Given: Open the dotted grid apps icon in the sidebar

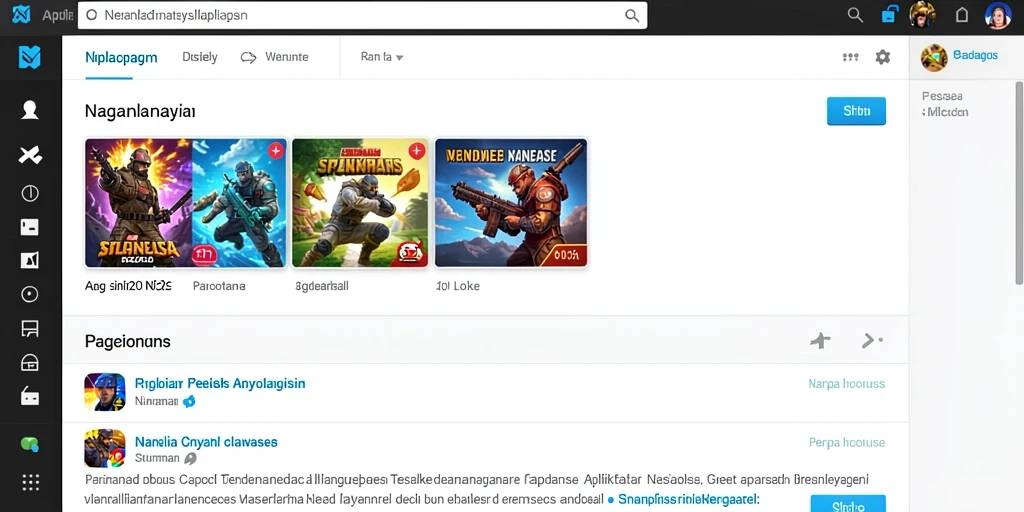Looking at the screenshot, I should [30, 482].
